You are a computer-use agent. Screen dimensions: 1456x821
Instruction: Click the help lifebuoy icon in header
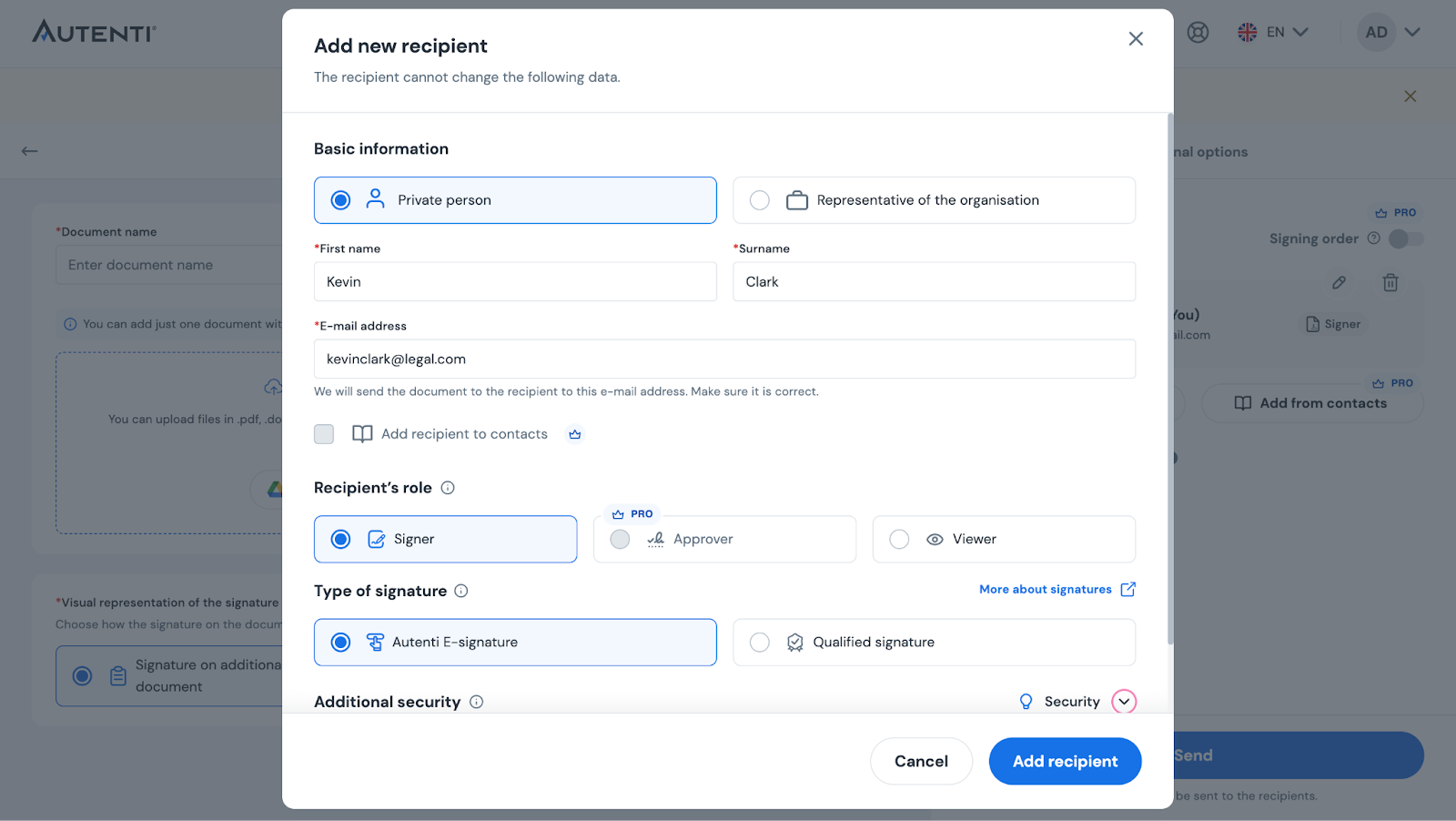(1198, 33)
